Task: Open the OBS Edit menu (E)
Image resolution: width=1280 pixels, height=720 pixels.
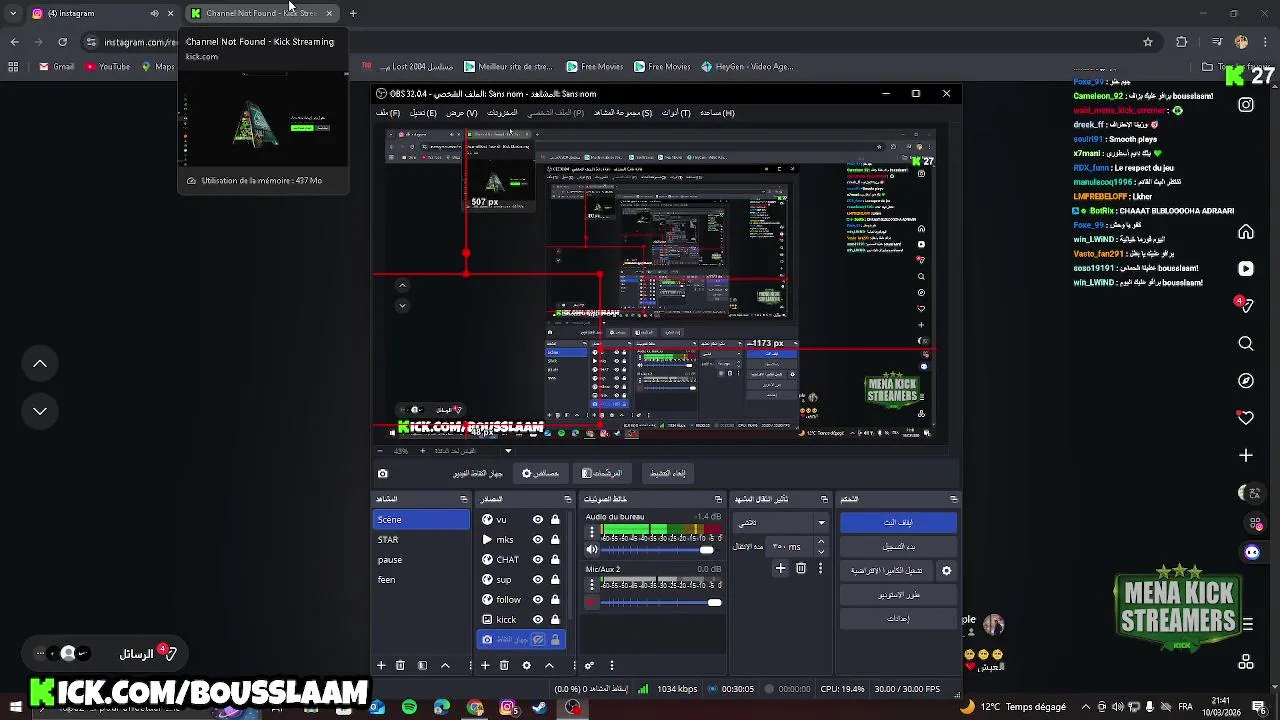Action: click(423, 113)
